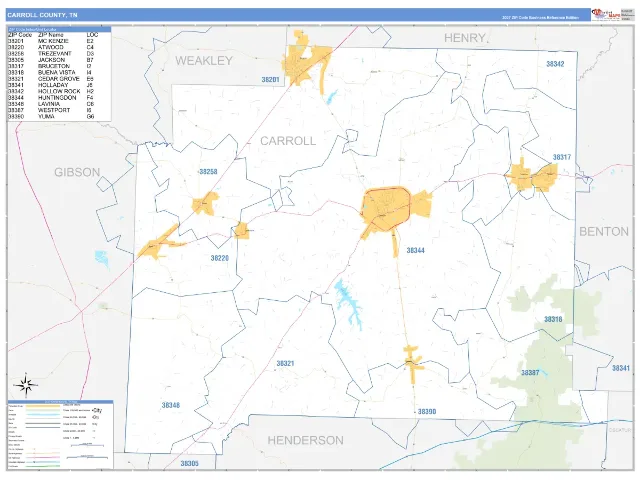Click the WEAKLEY county label
The image size is (640, 480).
click(x=204, y=61)
